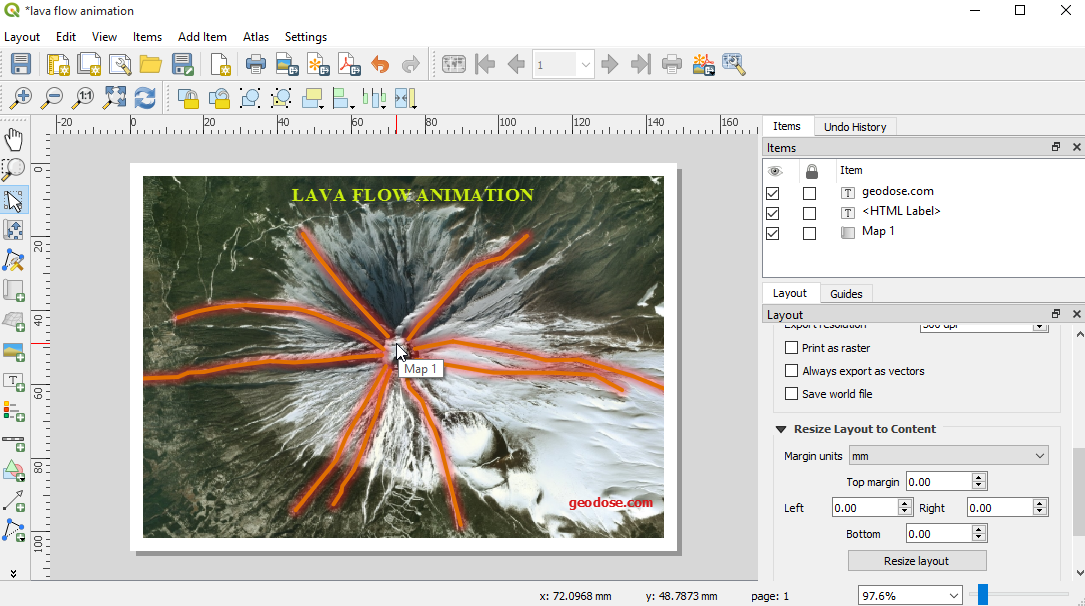Zoom the layout to full extent
This screenshot has width=1085, height=606.
click(x=114, y=97)
